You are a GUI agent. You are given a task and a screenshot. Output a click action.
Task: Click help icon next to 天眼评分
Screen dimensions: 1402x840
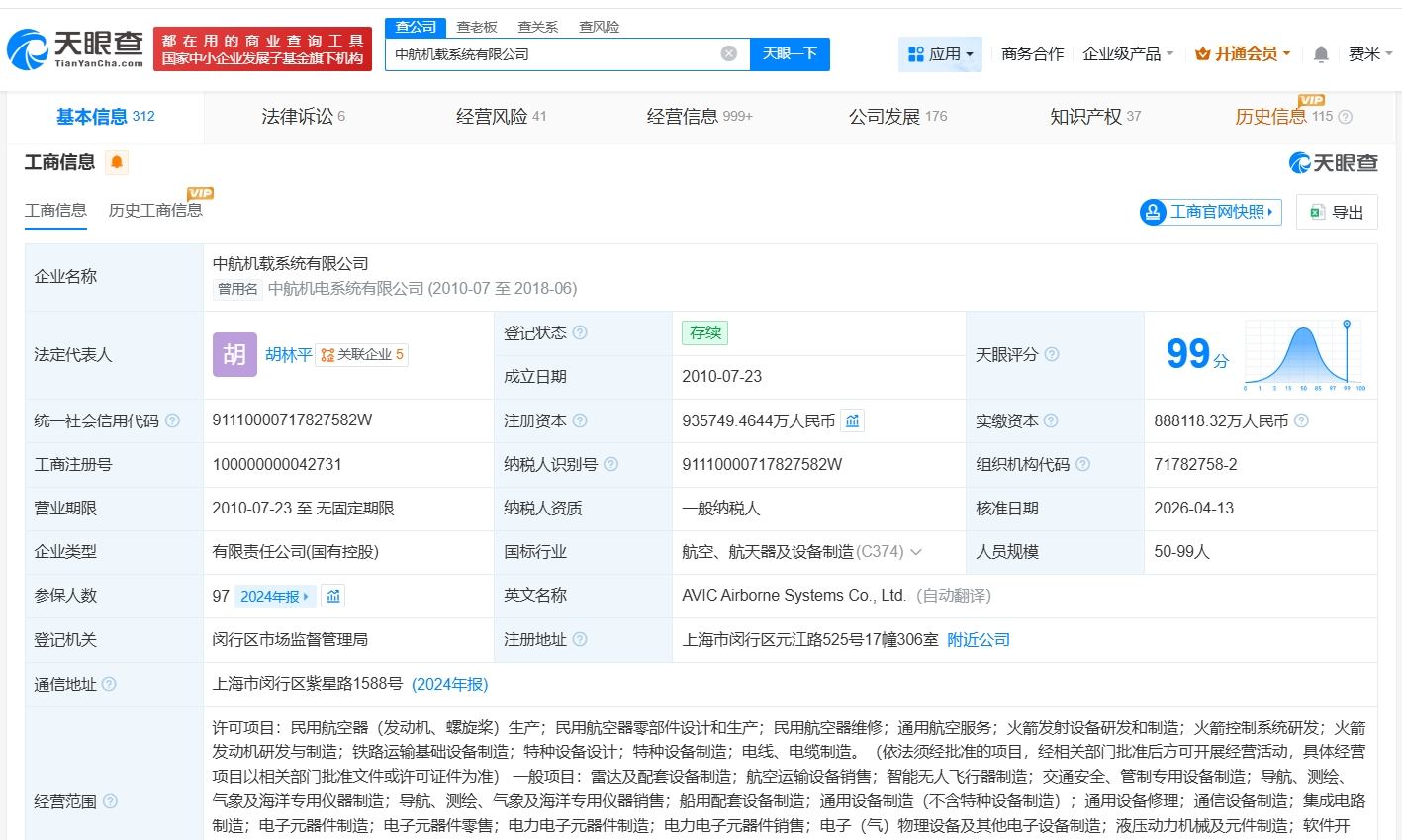[x=1052, y=354]
